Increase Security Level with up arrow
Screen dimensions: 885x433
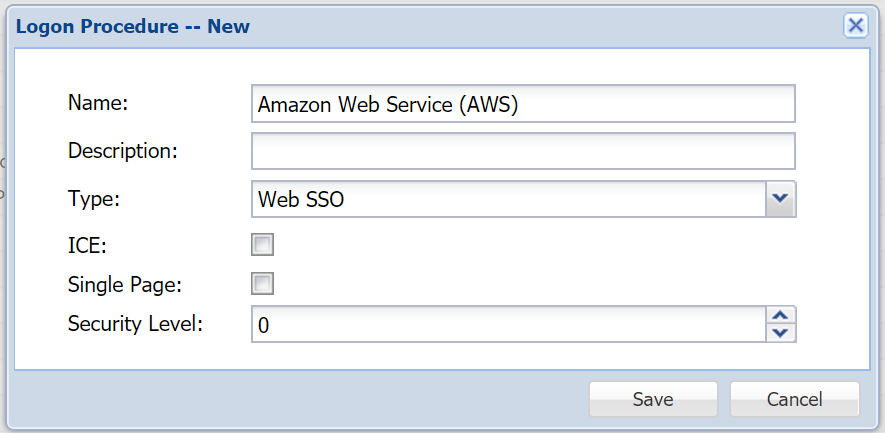(780, 315)
